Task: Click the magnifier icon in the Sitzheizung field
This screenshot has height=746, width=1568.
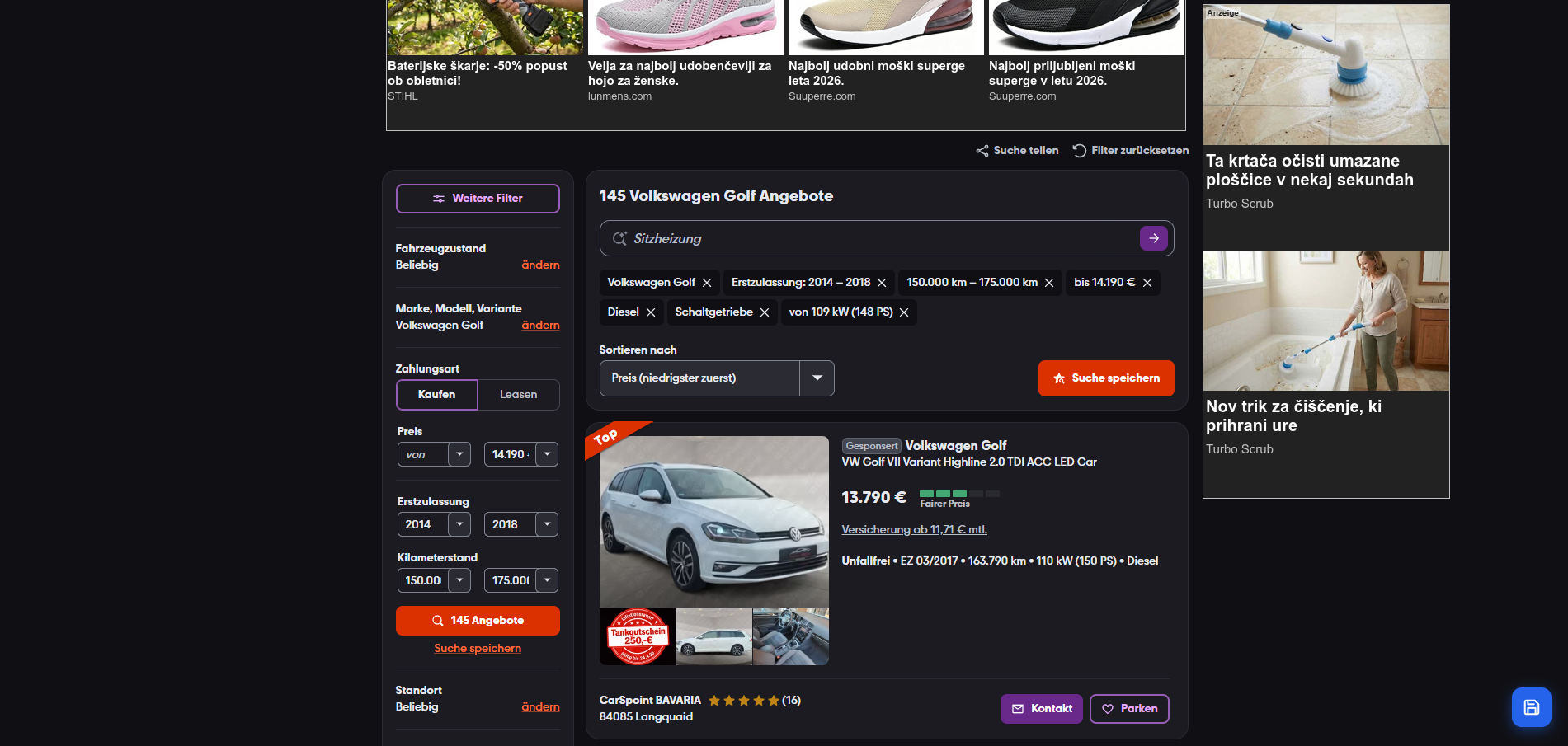Action: (x=619, y=238)
